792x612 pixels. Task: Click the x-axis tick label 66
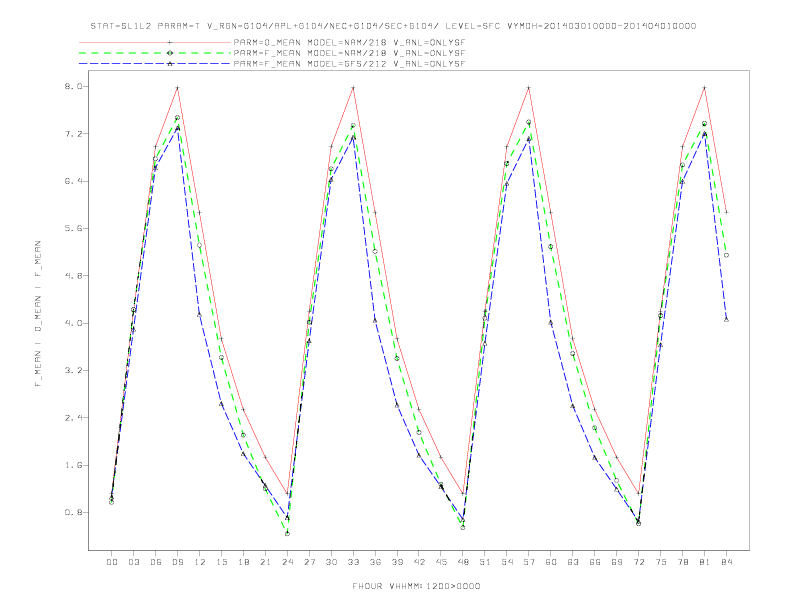tap(595, 562)
